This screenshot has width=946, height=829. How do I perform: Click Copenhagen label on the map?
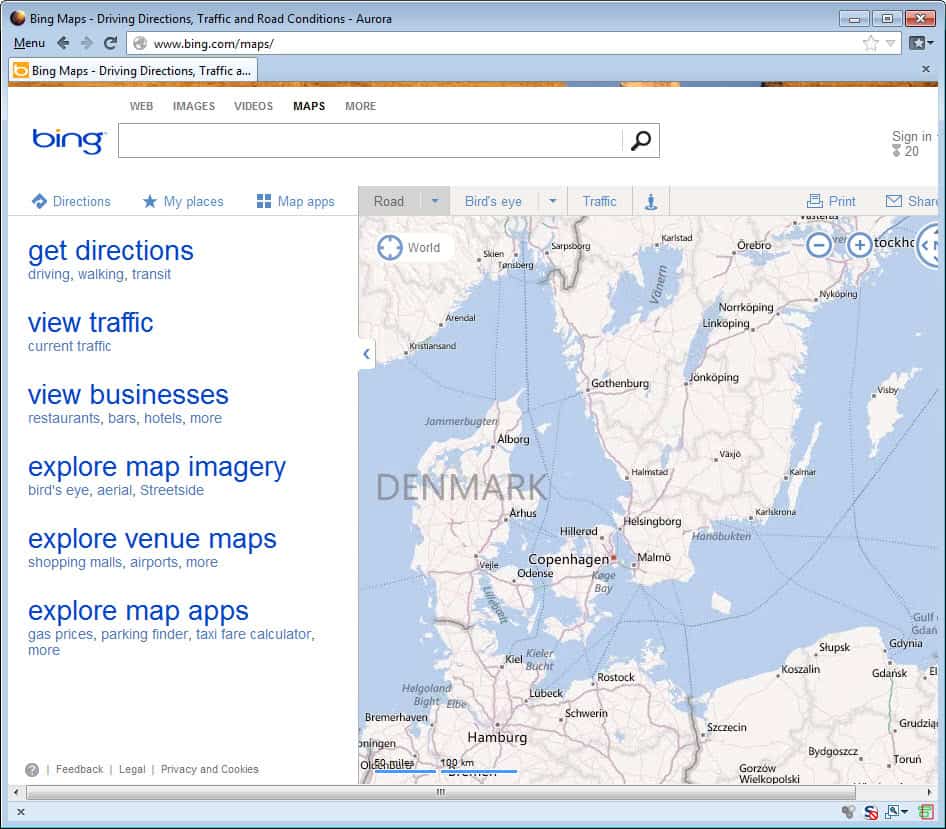[568, 559]
